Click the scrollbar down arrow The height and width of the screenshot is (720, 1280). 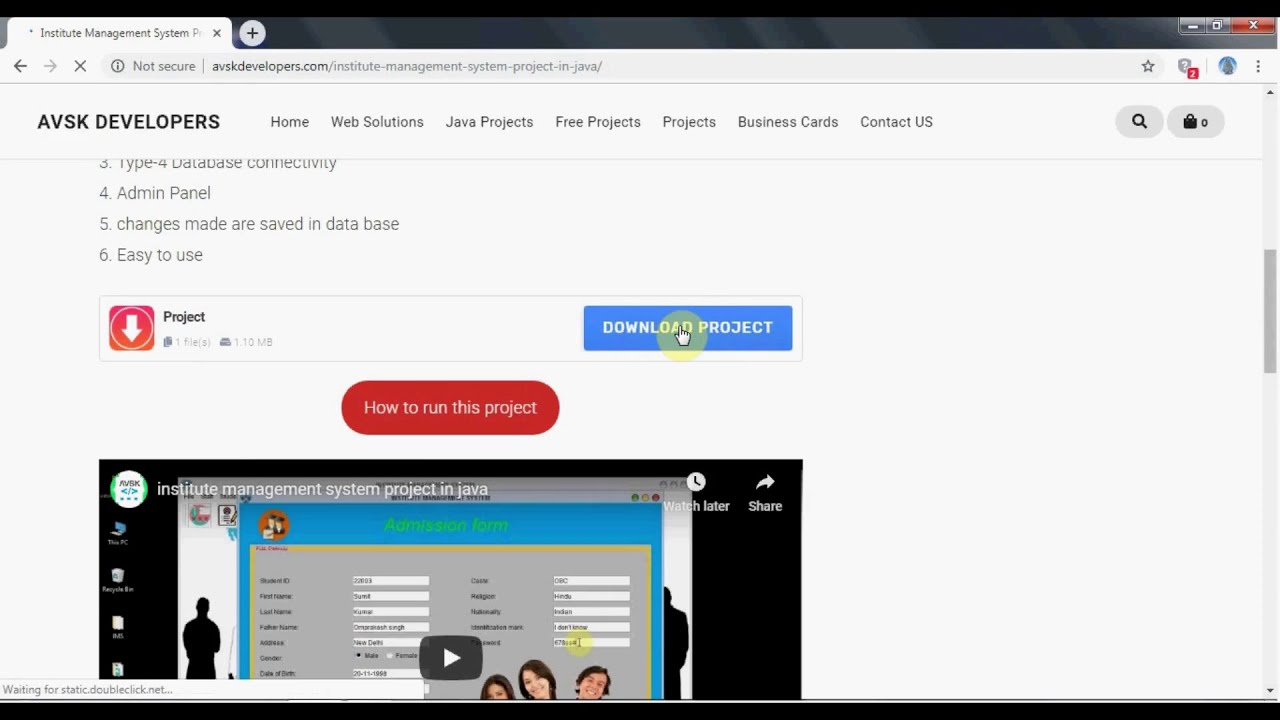point(1270,690)
